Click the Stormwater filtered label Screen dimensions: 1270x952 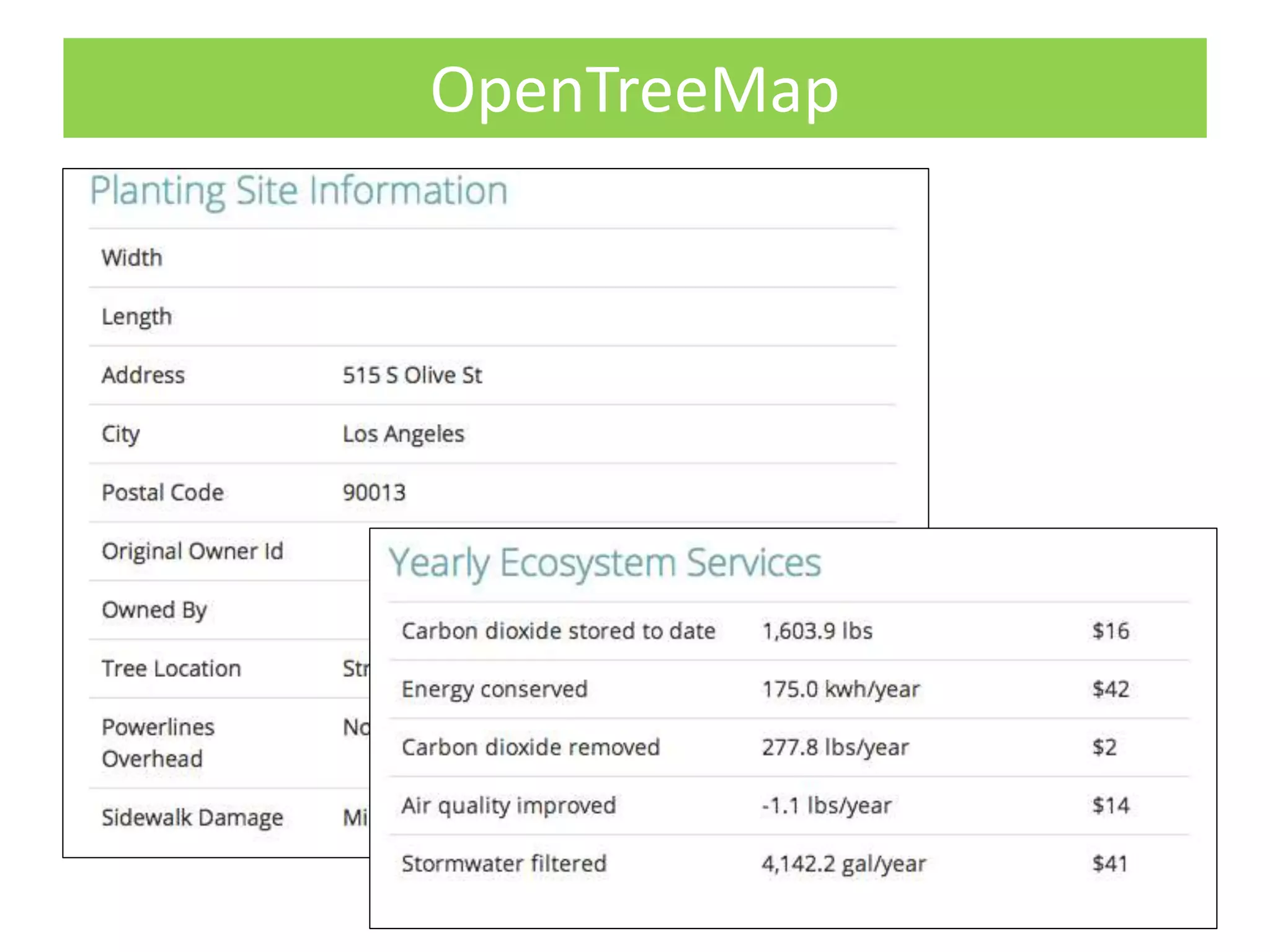504,863
